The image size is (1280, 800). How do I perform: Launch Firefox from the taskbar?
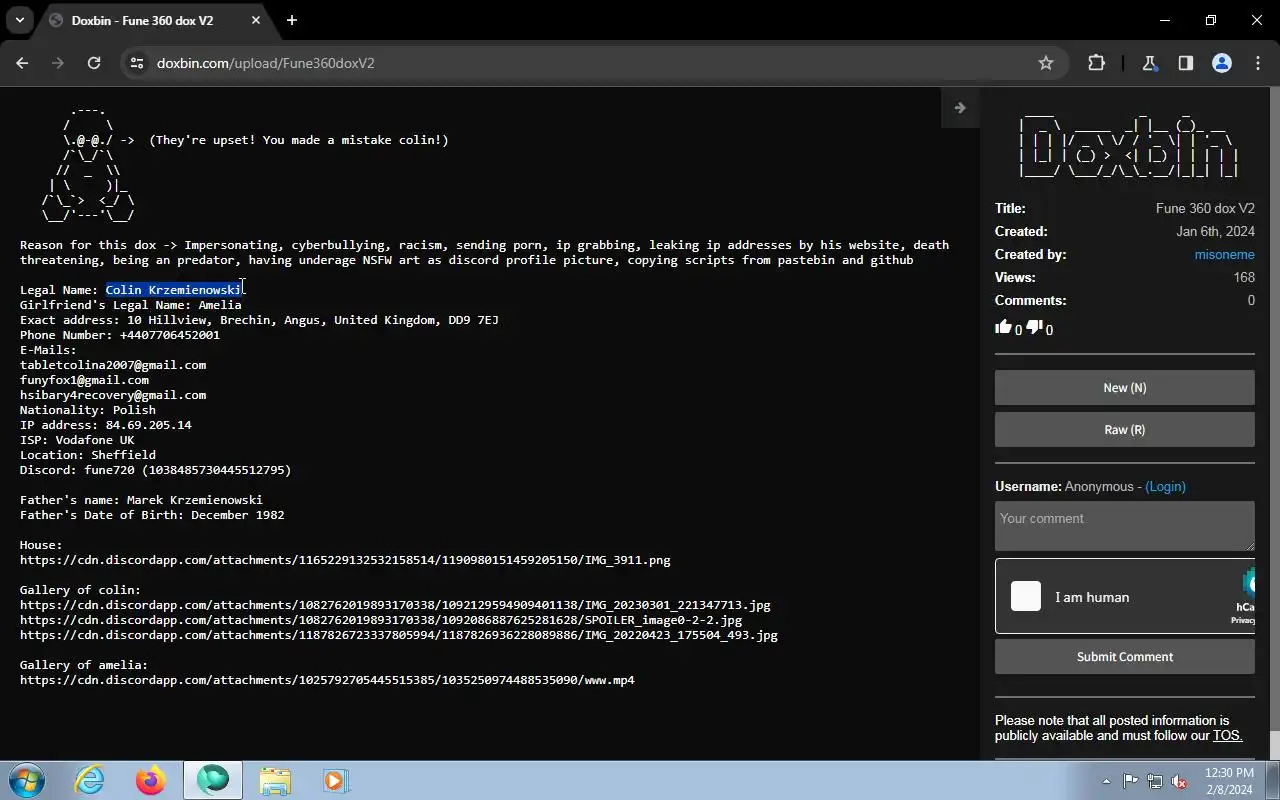click(151, 780)
